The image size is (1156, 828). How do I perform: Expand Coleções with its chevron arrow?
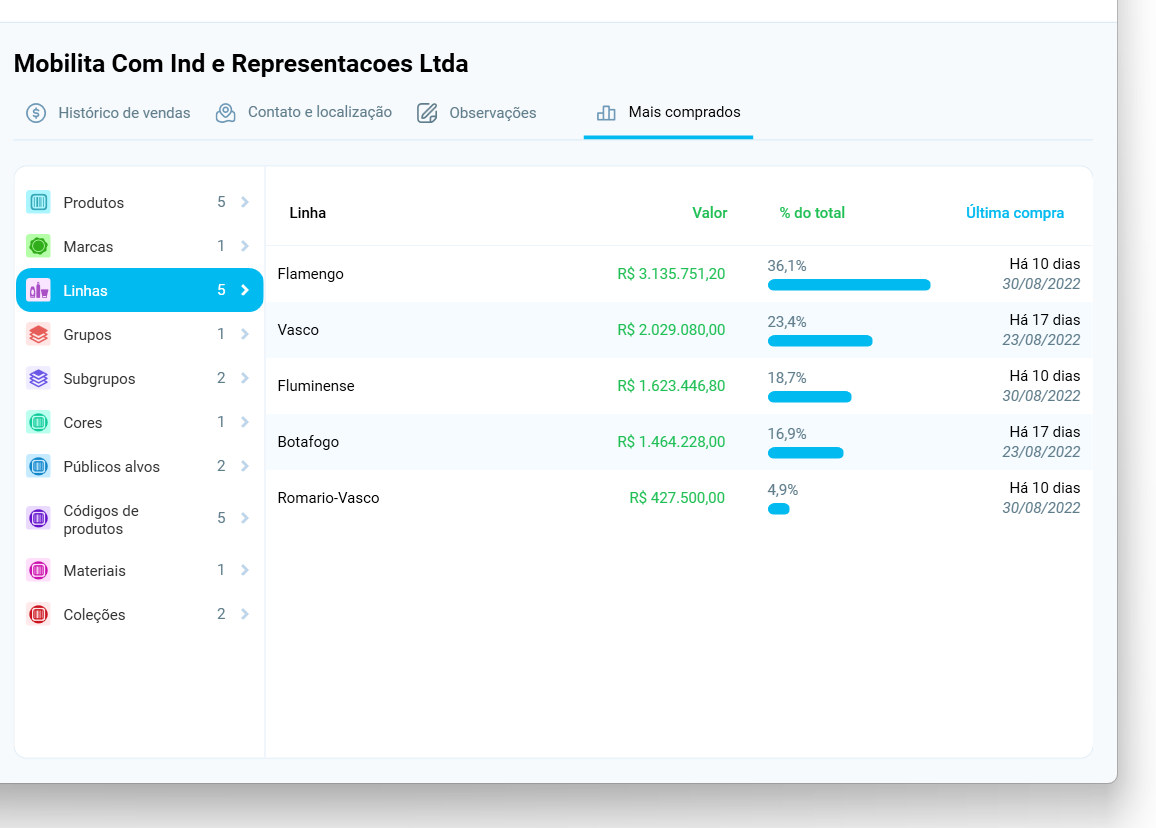point(245,614)
